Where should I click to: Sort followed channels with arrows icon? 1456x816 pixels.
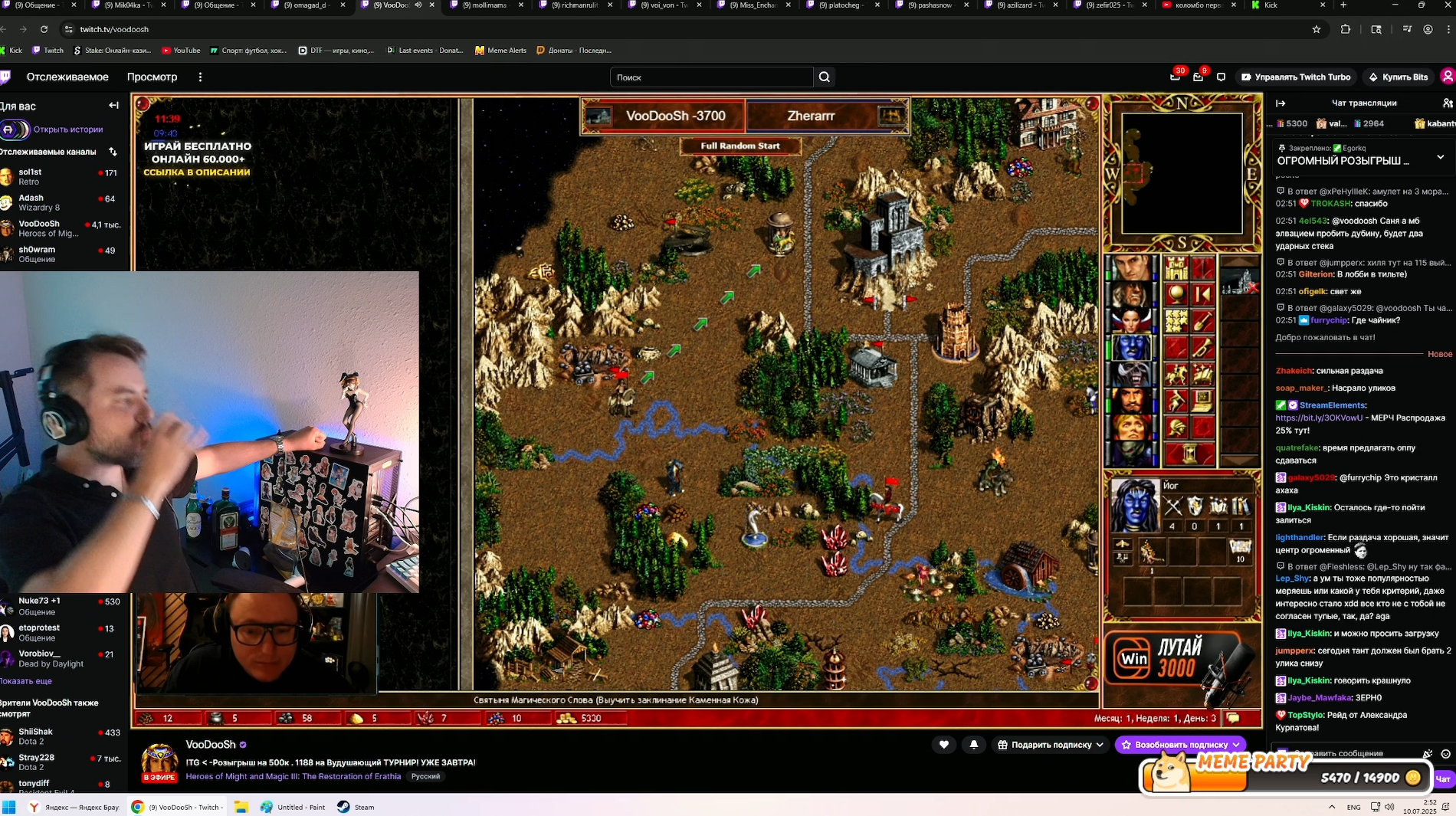point(113,152)
